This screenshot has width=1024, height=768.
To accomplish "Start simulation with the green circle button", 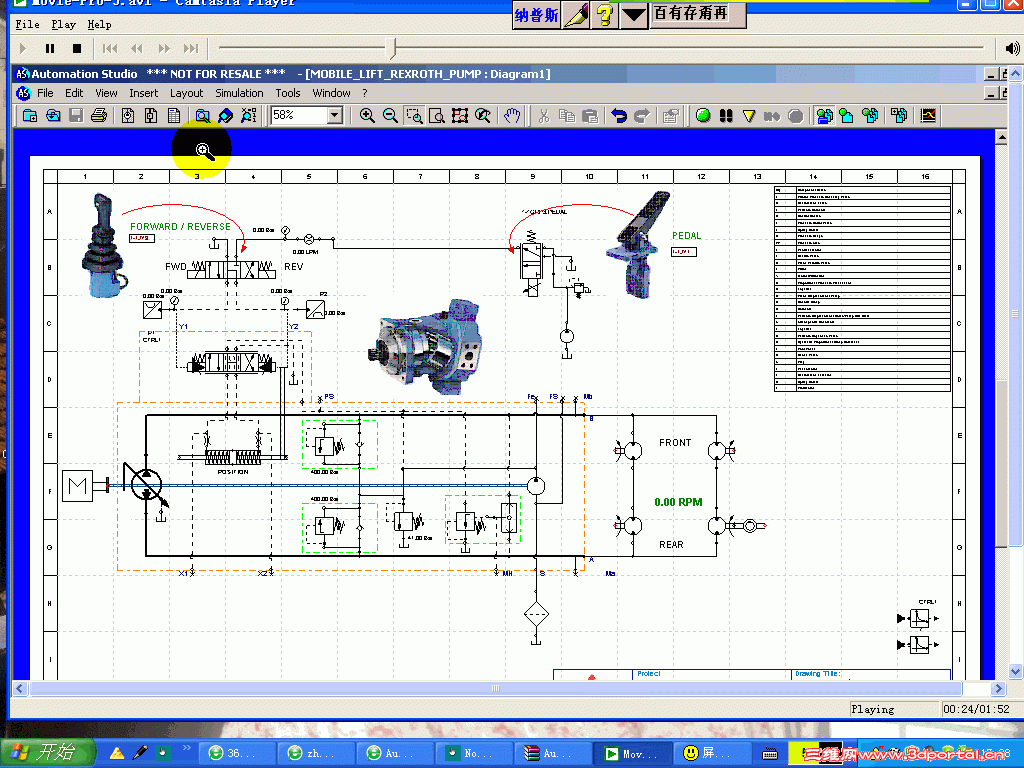I will coord(703,116).
